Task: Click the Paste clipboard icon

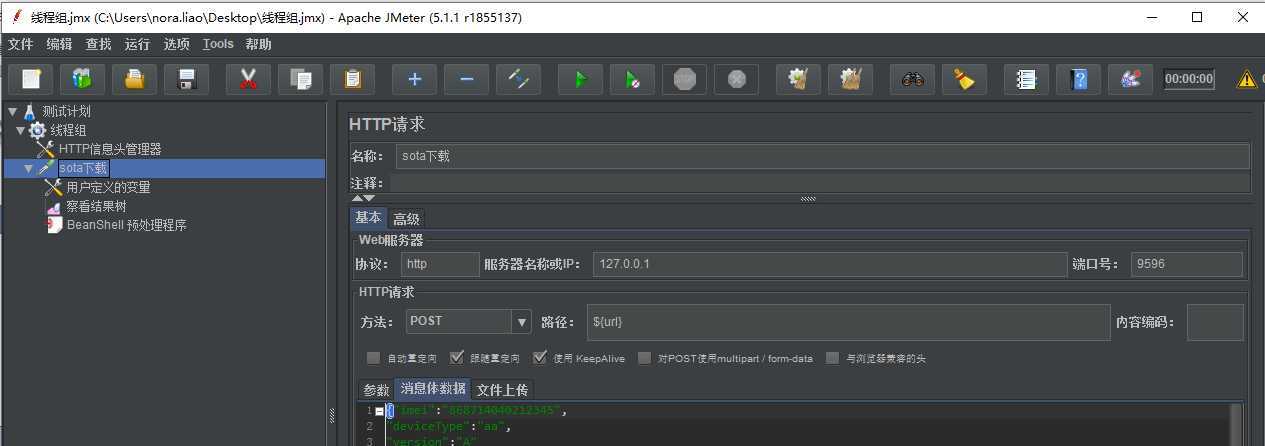Action: 352,79
